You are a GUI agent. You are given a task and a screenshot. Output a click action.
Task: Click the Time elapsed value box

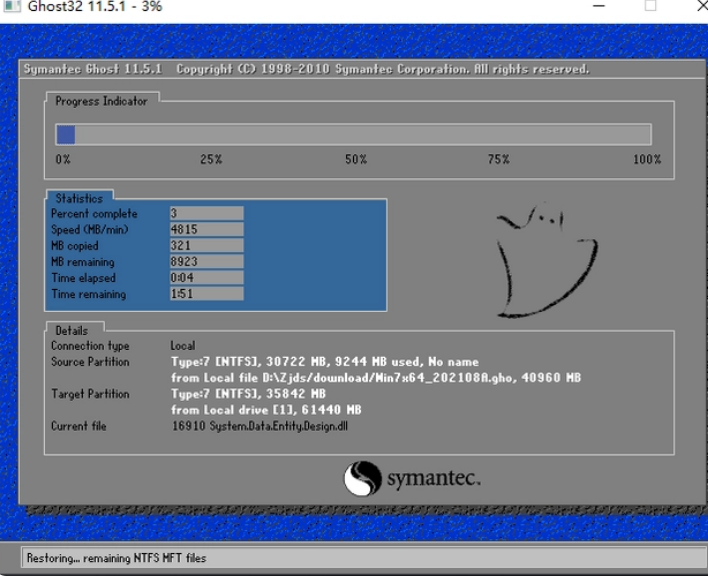pos(206,278)
